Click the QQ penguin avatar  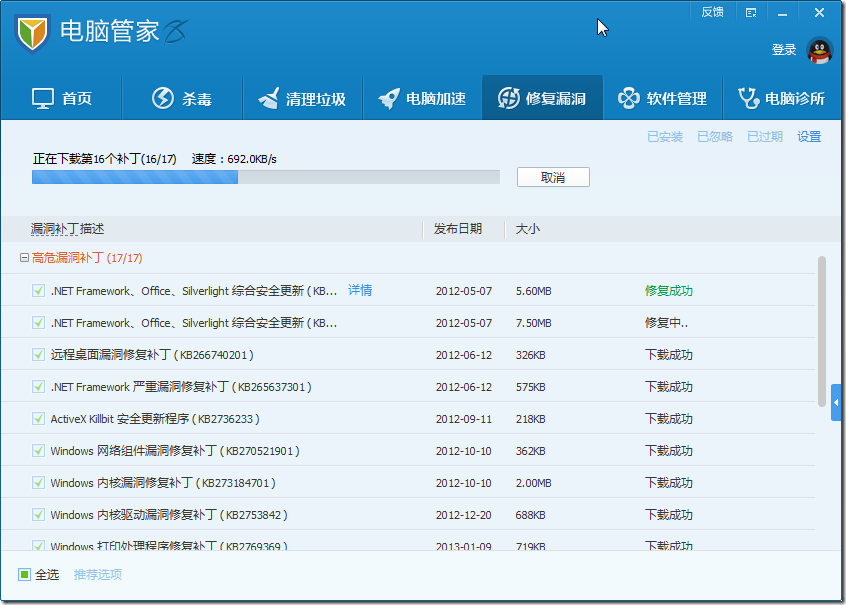point(820,51)
